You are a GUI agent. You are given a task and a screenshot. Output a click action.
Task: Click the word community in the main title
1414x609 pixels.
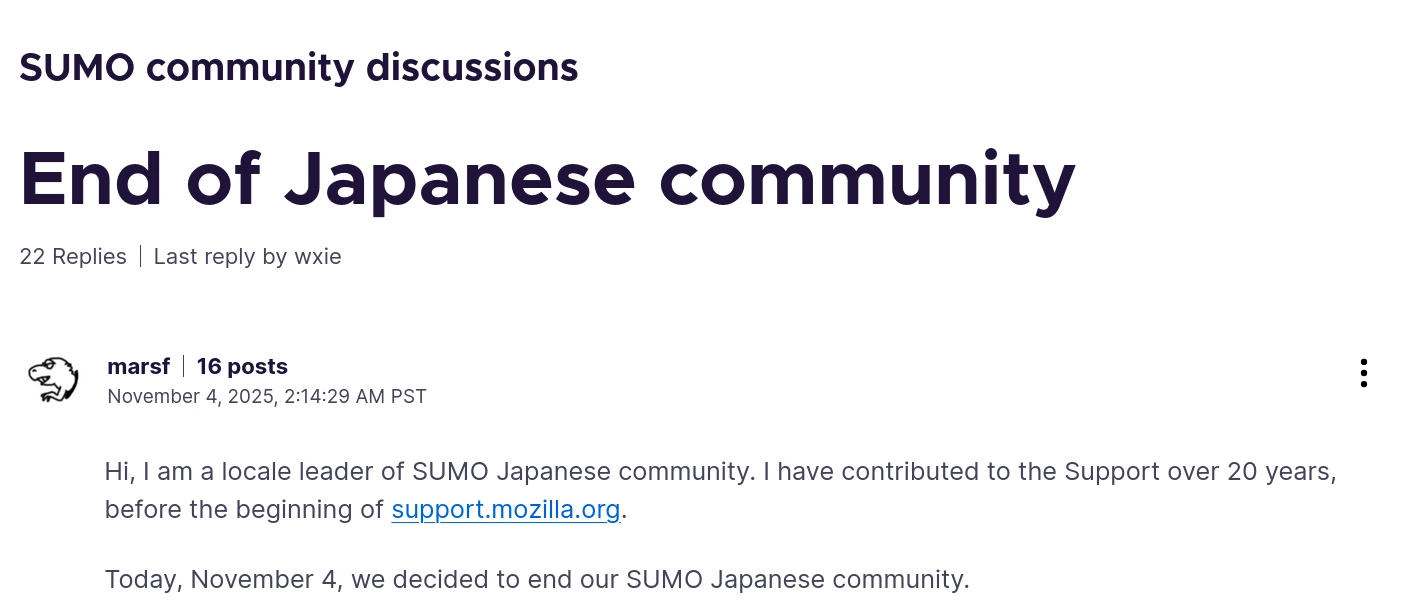coord(867,178)
